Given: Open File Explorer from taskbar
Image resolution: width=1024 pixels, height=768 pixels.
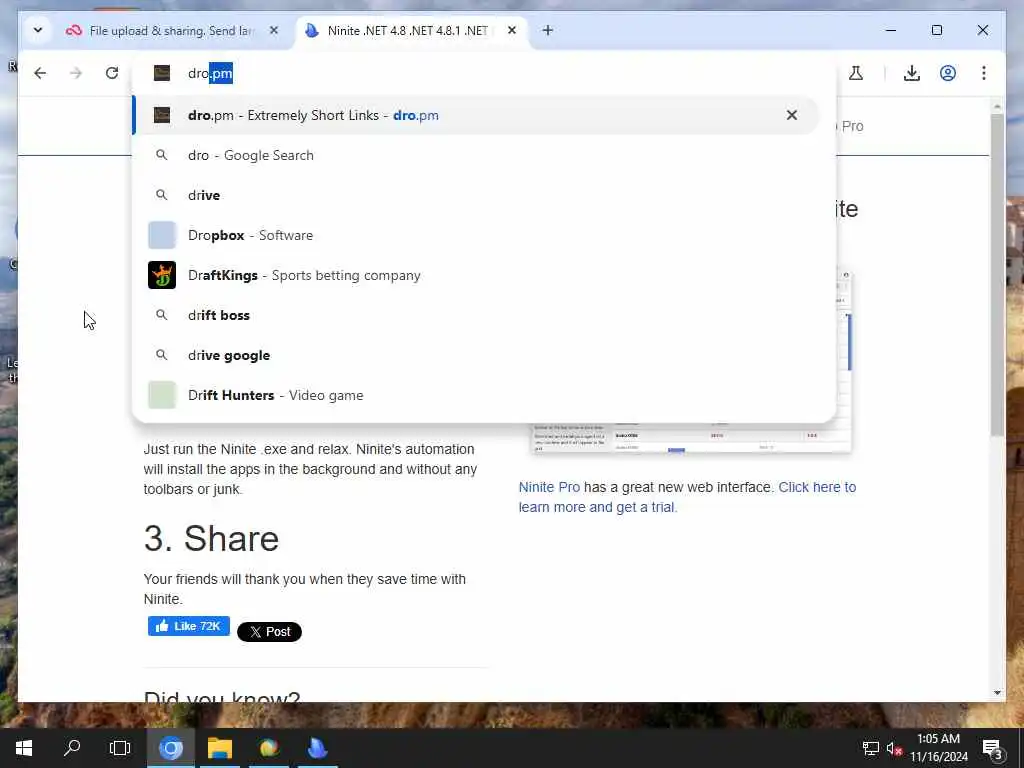Looking at the screenshot, I should point(220,748).
